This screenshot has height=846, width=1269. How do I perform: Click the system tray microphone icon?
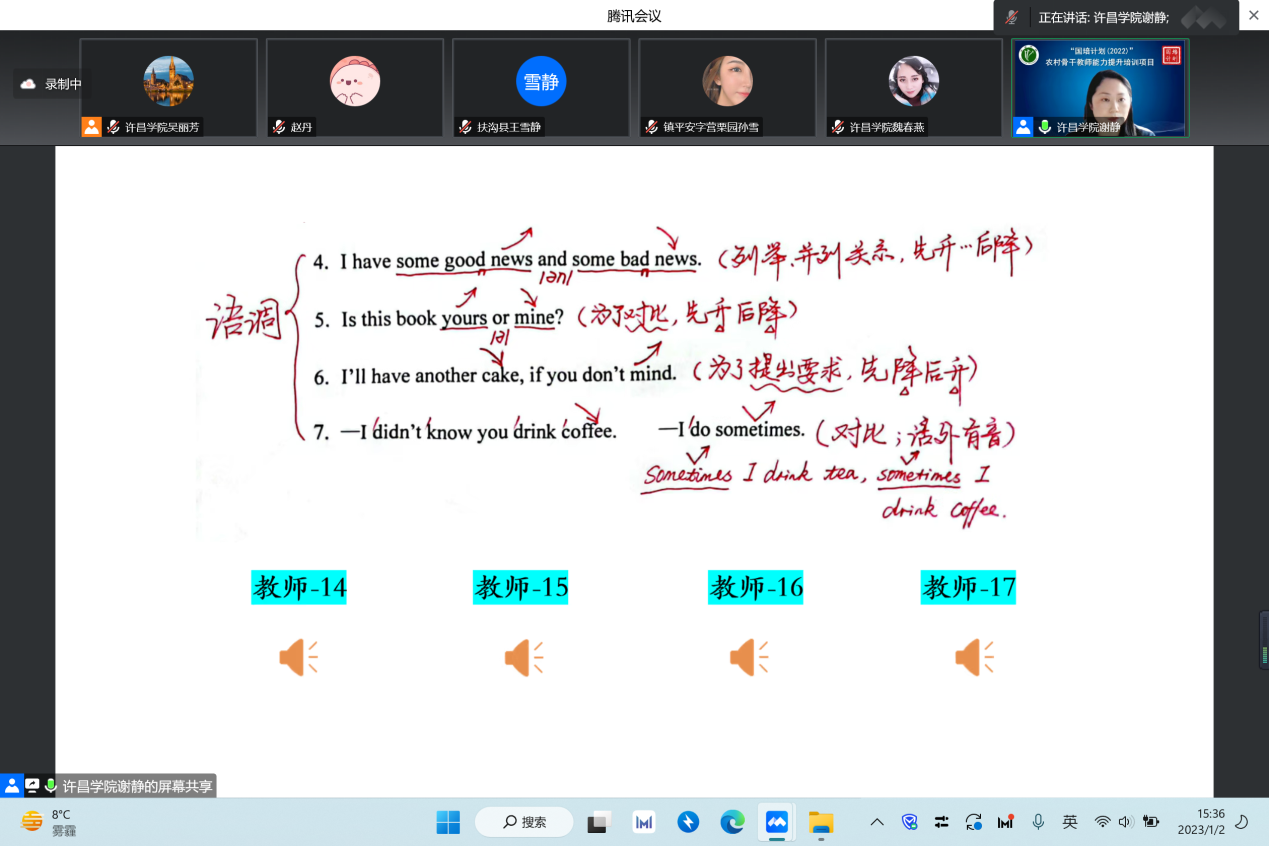coord(1038,822)
